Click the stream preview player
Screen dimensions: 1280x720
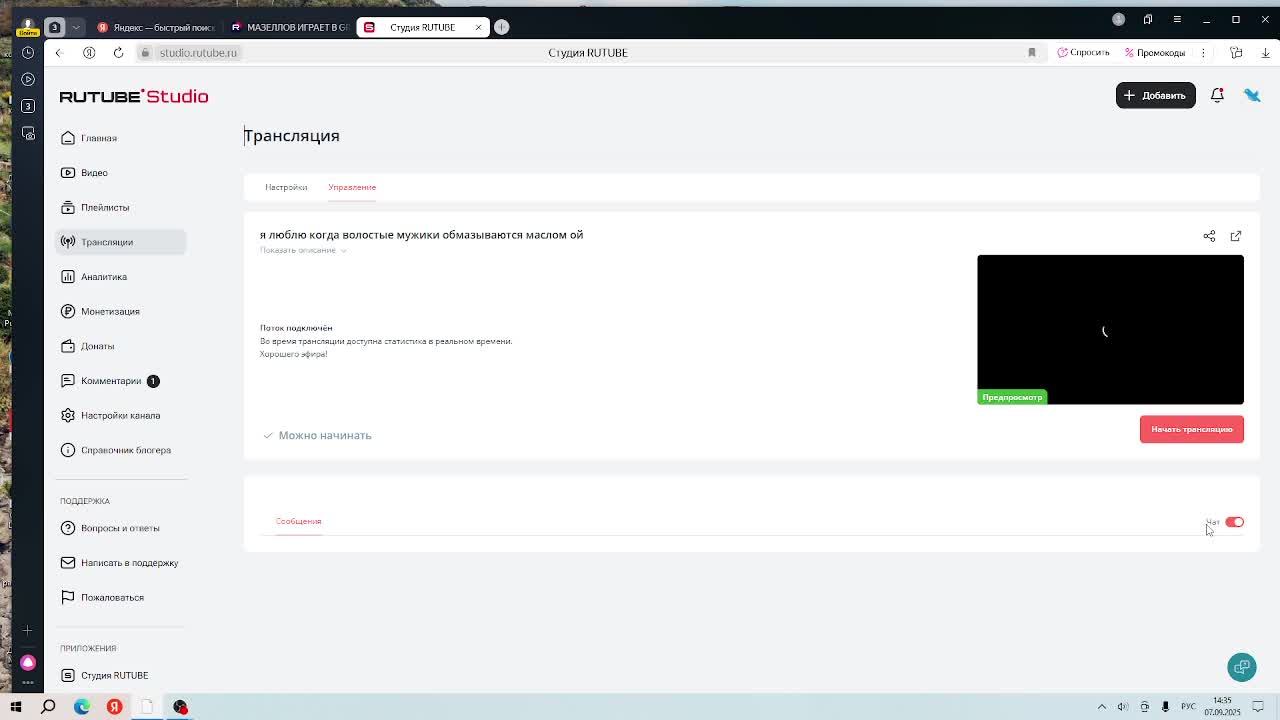pos(1110,330)
